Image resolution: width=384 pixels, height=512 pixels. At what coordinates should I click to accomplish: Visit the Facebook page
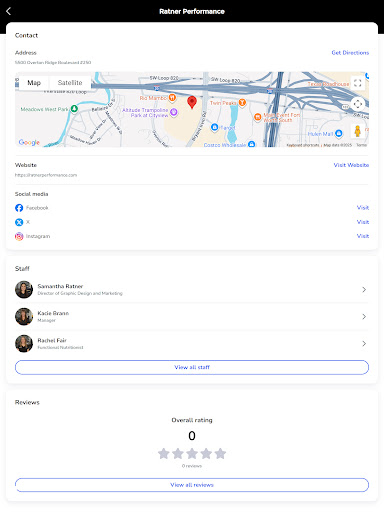point(363,208)
